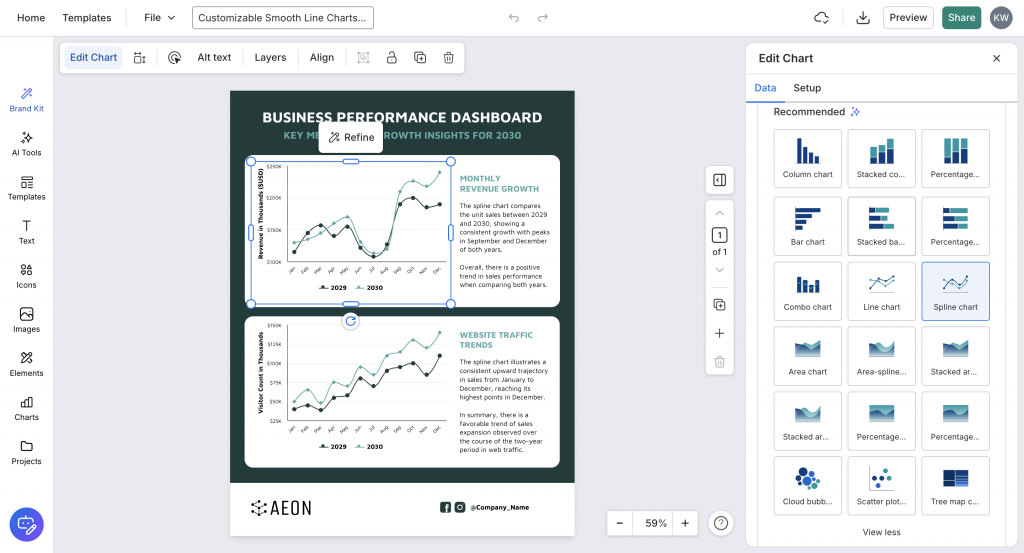Click the resize chart icon in toolbar

140,57
